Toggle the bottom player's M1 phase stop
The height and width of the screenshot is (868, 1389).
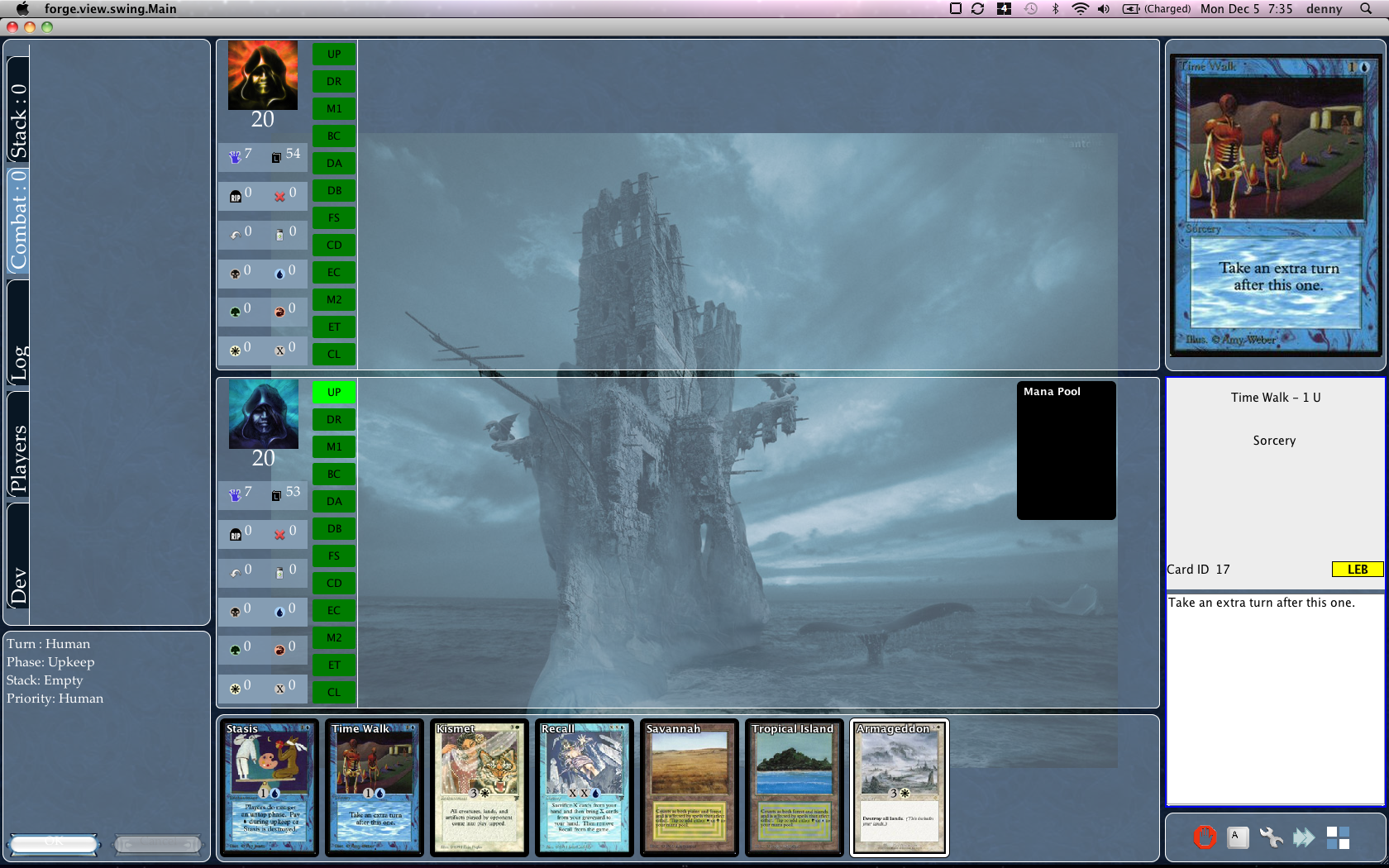pos(334,447)
